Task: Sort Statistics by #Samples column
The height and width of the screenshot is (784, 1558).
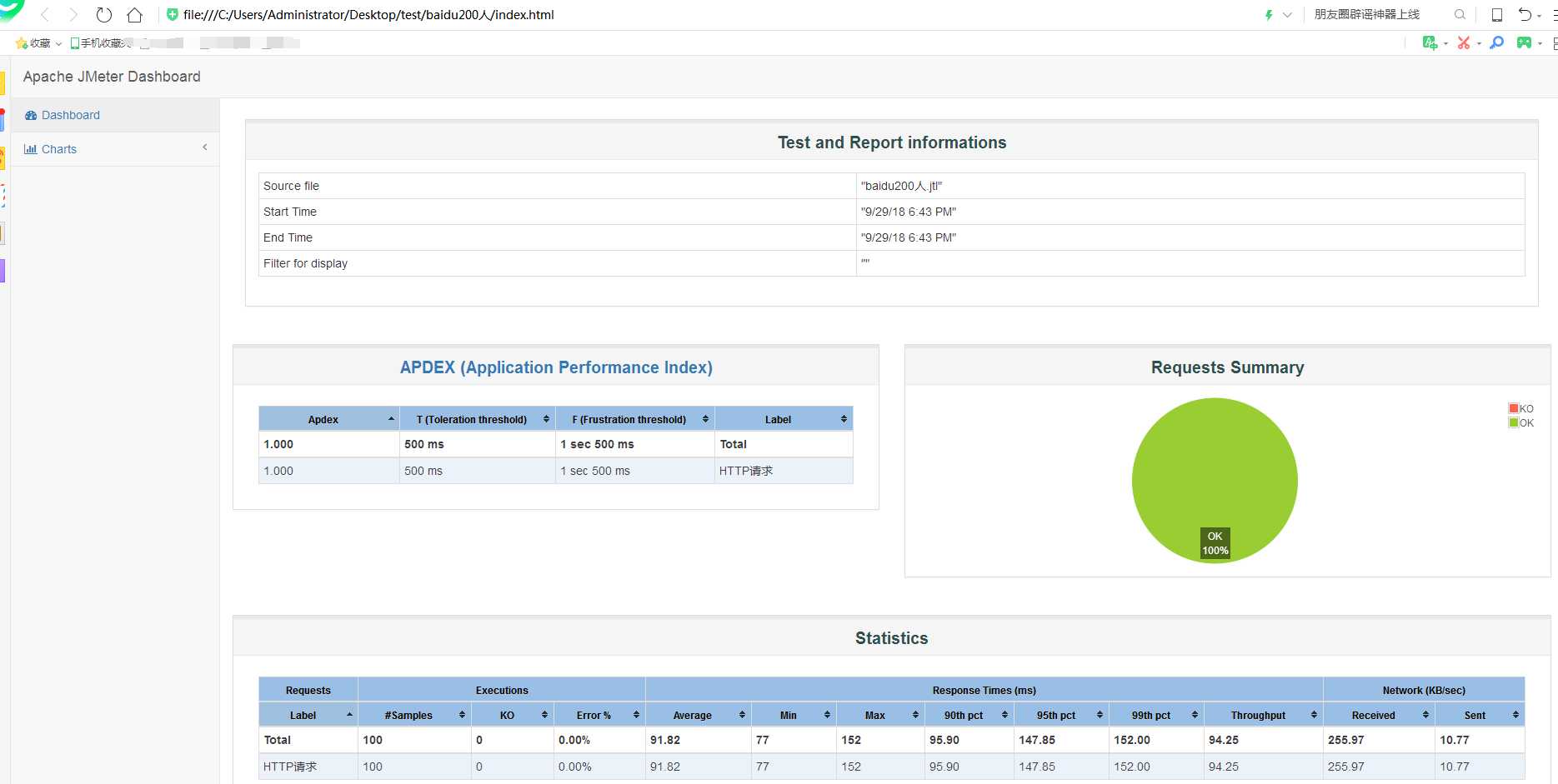Action: (414, 715)
